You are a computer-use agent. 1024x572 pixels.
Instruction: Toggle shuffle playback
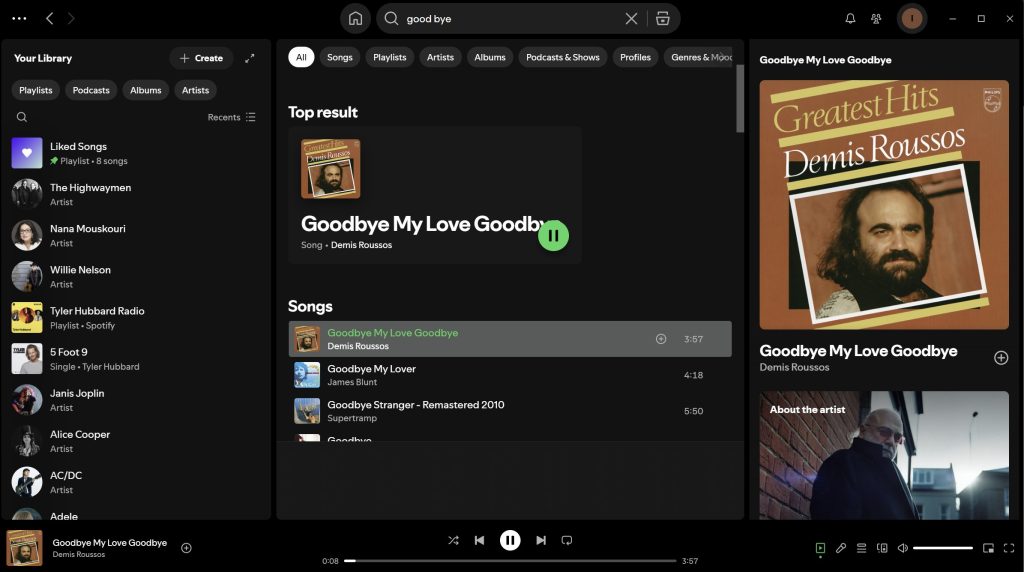(453, 540)
